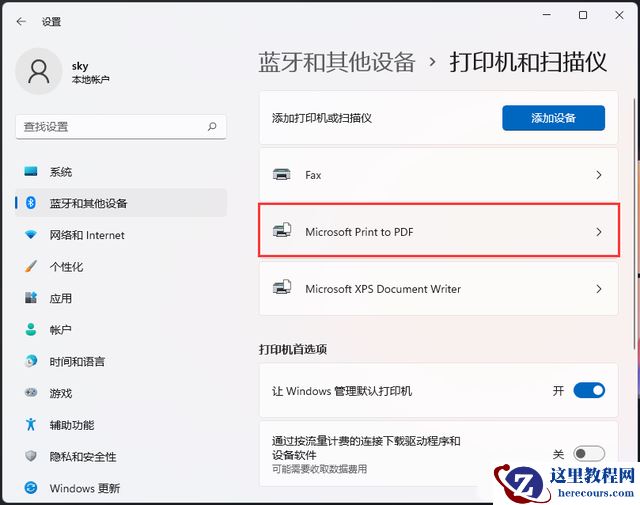Click 打印机和扫描仪 page title
The width and height of the screenshot is (640, 505).
(529, 62)
